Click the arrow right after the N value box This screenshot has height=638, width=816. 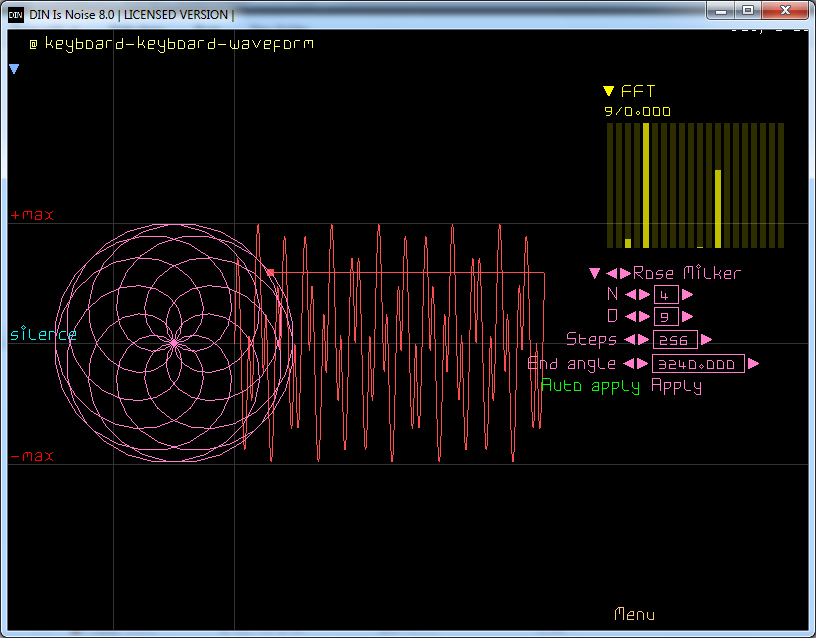point(687,294)
